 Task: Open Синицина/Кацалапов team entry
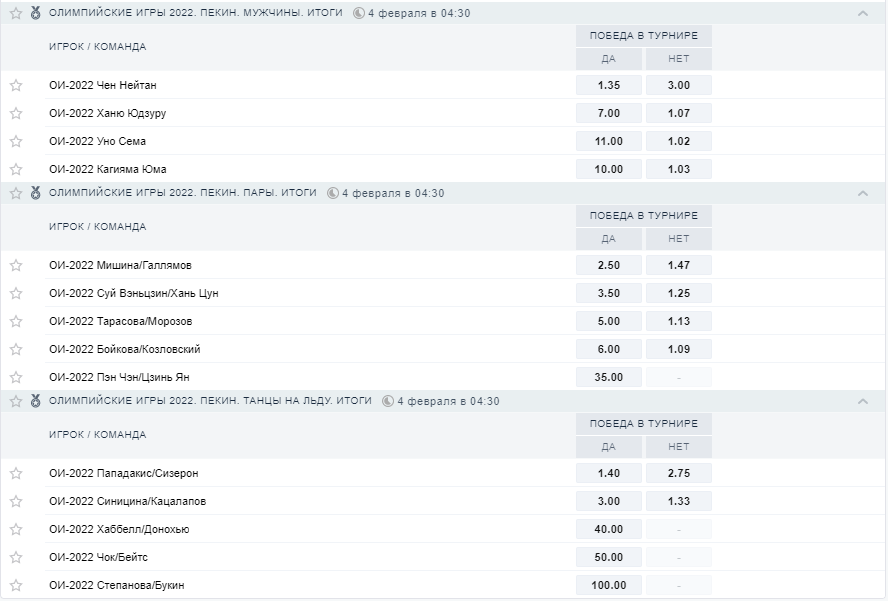(x=128, y=501)
